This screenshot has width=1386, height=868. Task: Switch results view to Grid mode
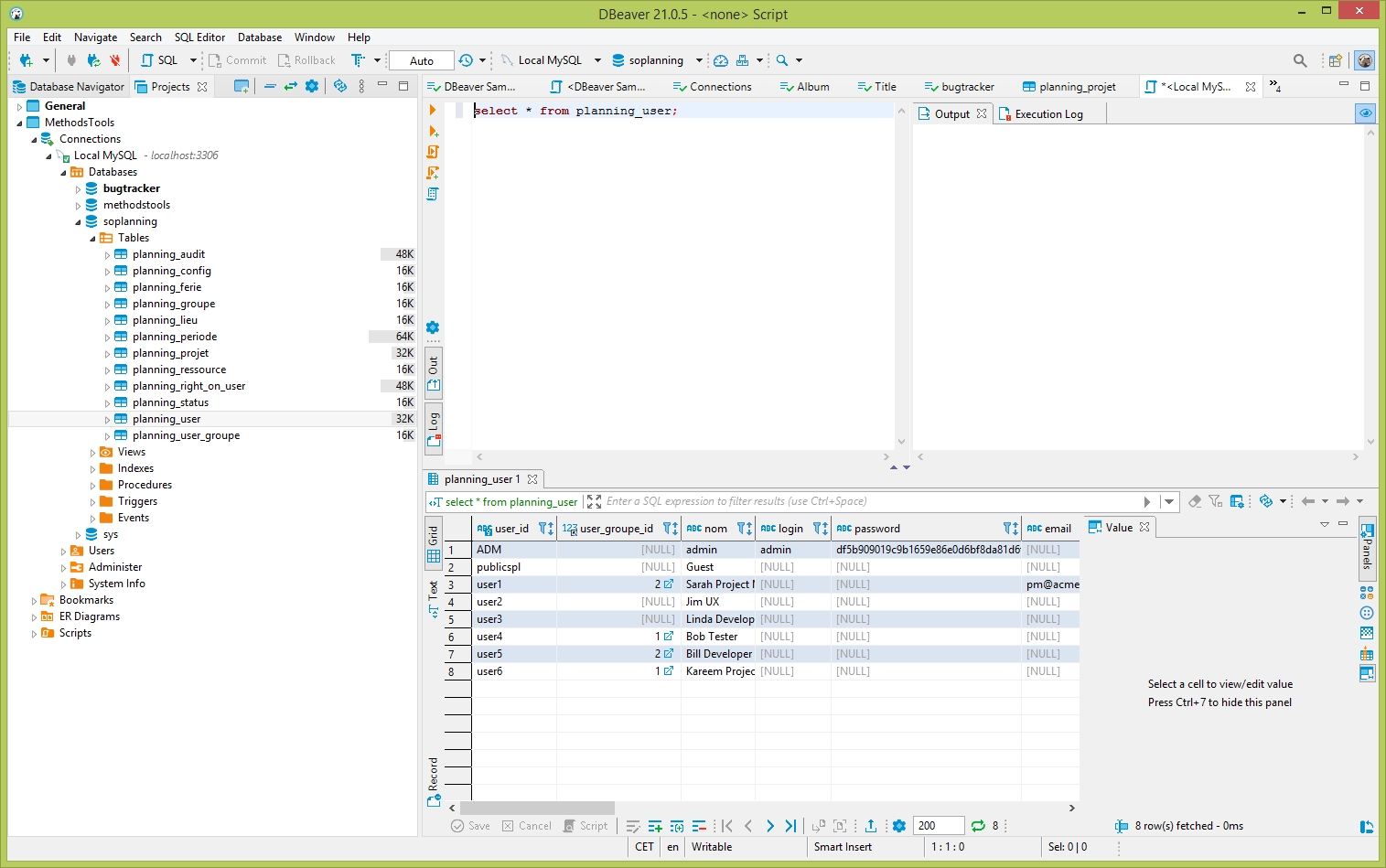click(434, 545)
